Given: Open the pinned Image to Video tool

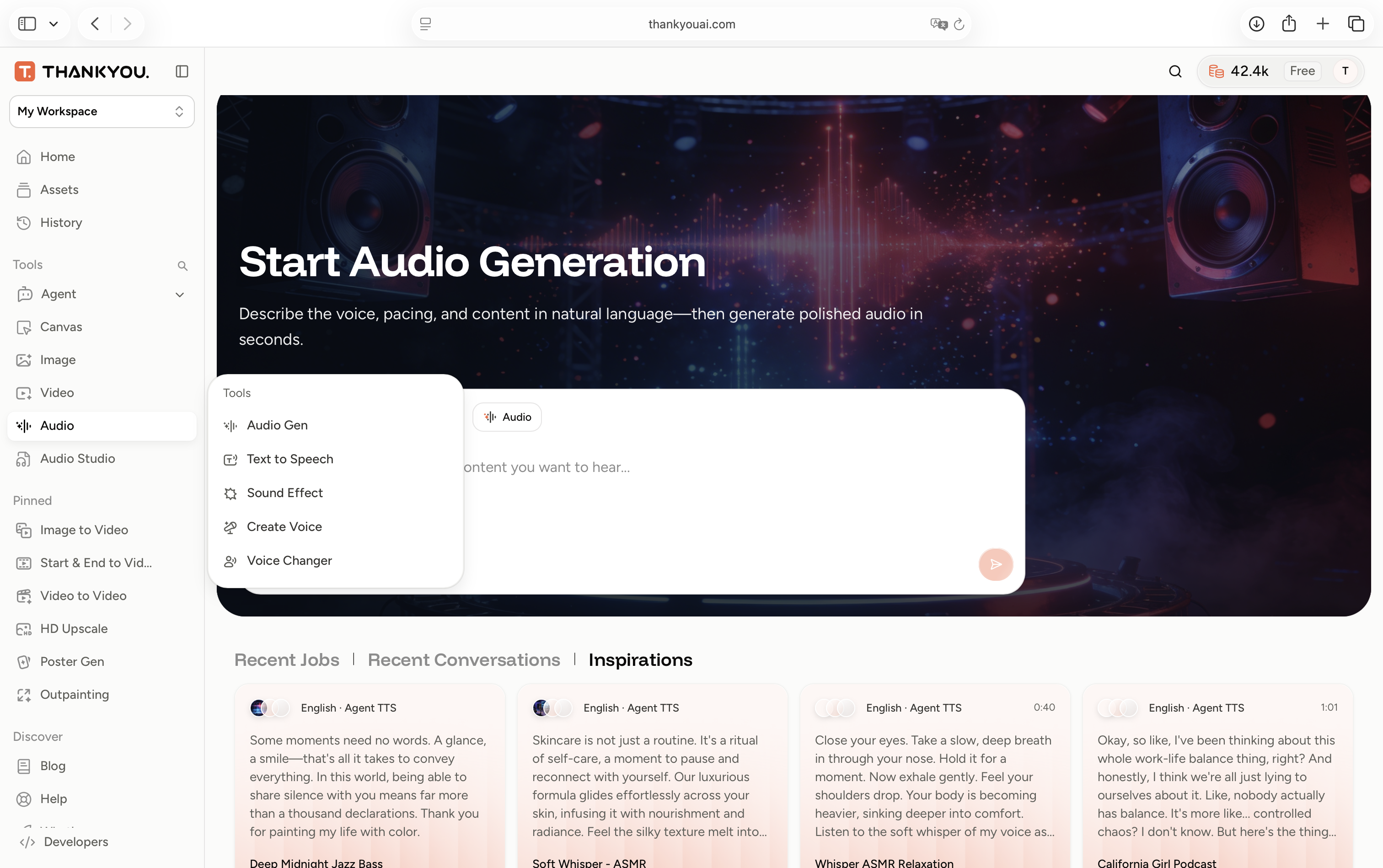Looking at the screenshot, I should pyautogui.click(x=102, y=530).
